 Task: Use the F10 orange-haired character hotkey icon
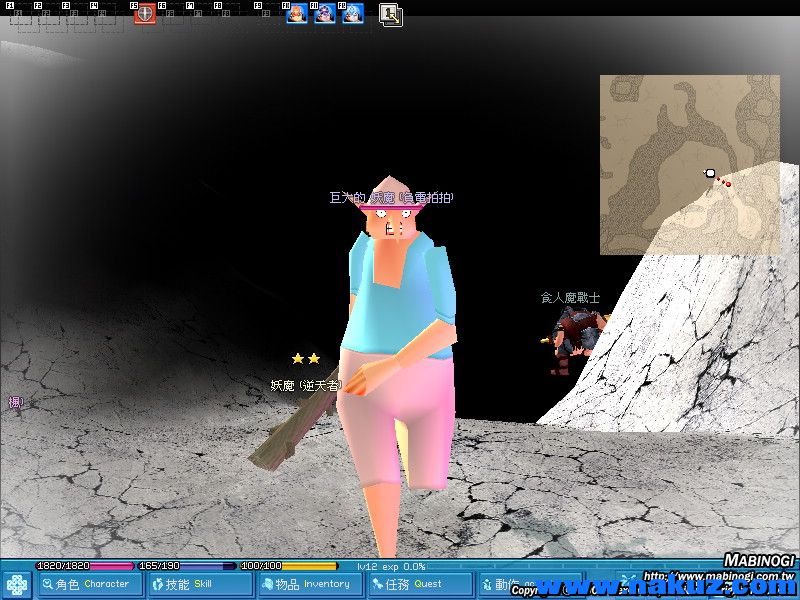(296, 13)
